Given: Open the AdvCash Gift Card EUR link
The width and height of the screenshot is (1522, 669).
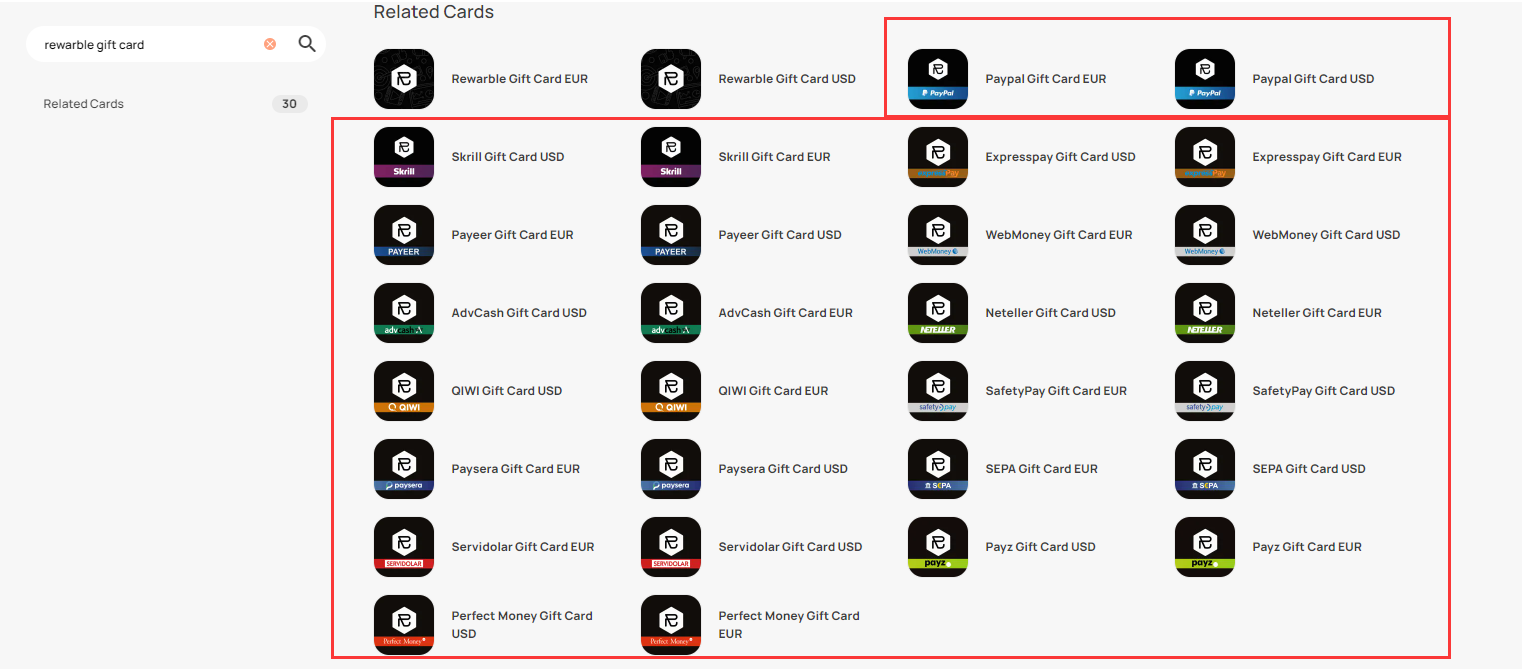Looking at the screenshot, I should pyautogui.click(x=786, y=313).
